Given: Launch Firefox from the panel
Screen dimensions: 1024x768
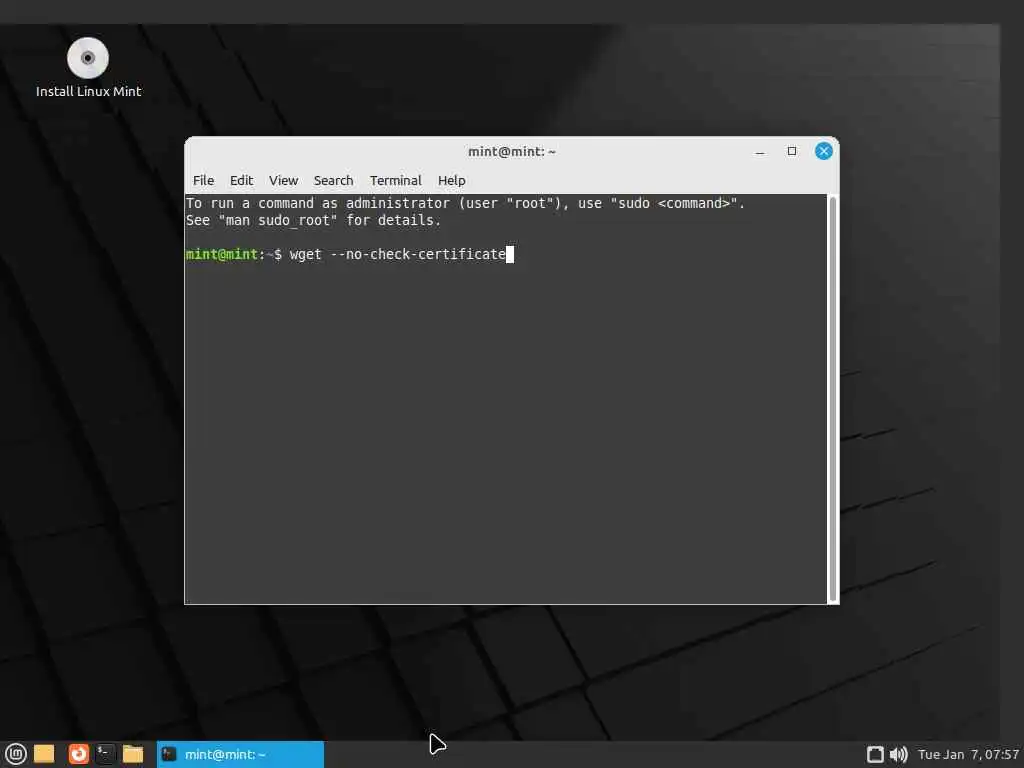Looking at the screenshot, I should pyautogui.click(x=78, y=754).
